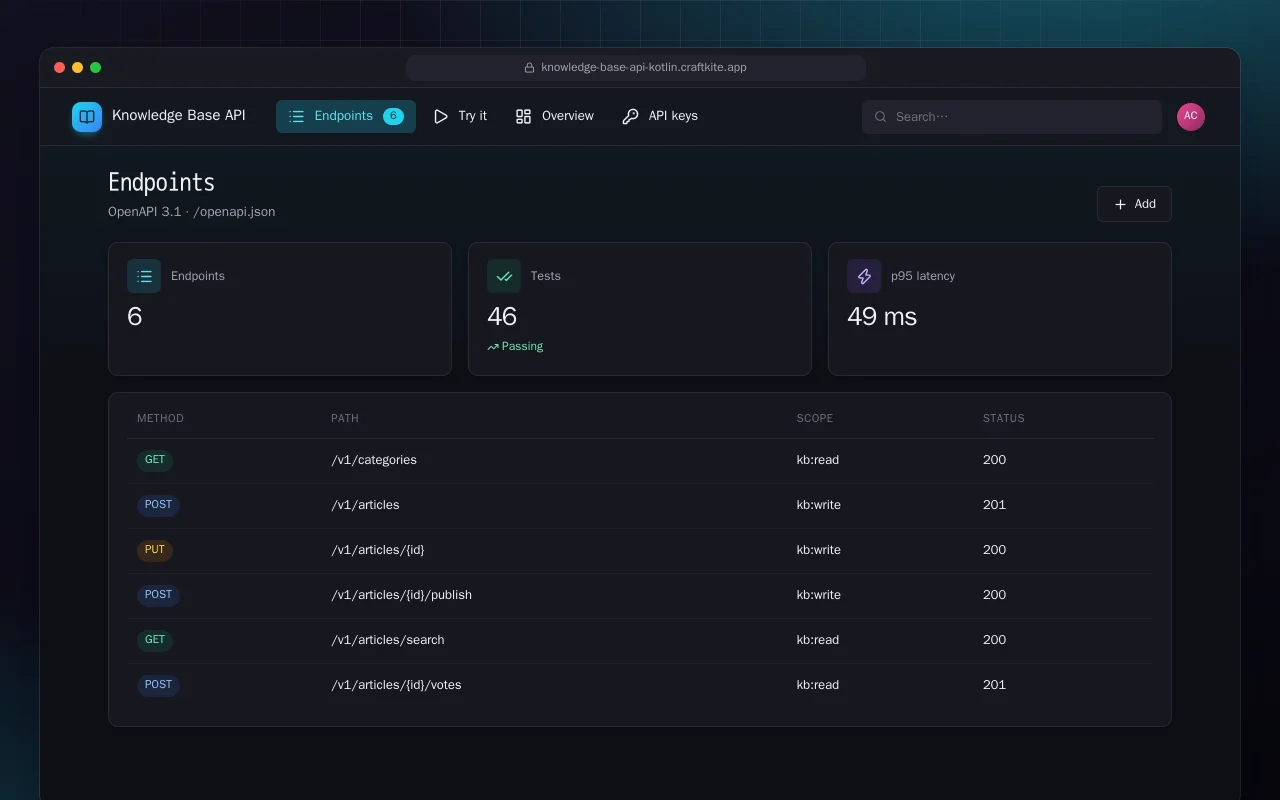Image resolution: width=1280 pixels, height=800 pixels.
Task: Click the lock icon in address bar
Action: 530,67
